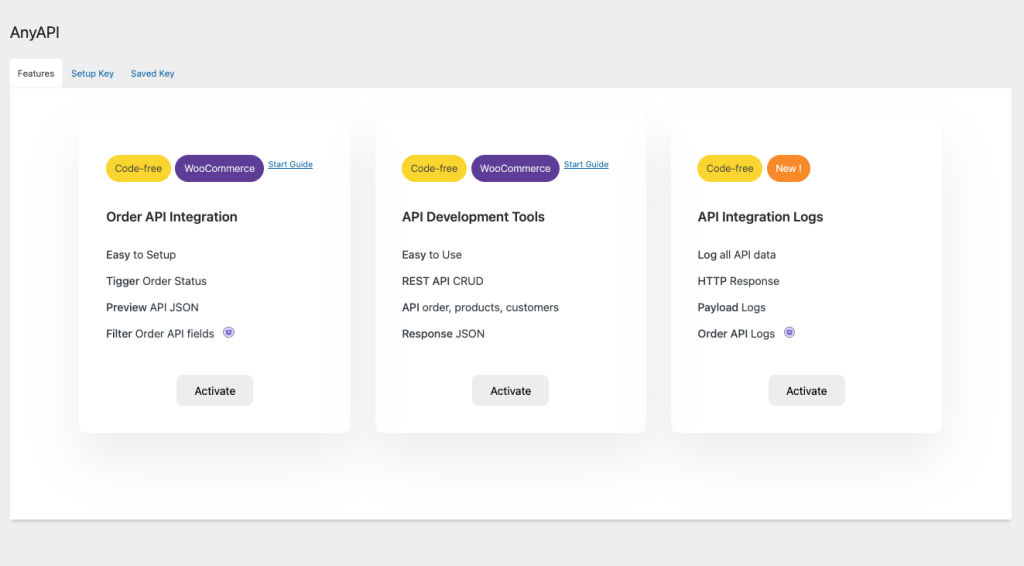1024x566 pixels.
Task: Click the Easy to Use text
Action: click(x=432, y=255)
